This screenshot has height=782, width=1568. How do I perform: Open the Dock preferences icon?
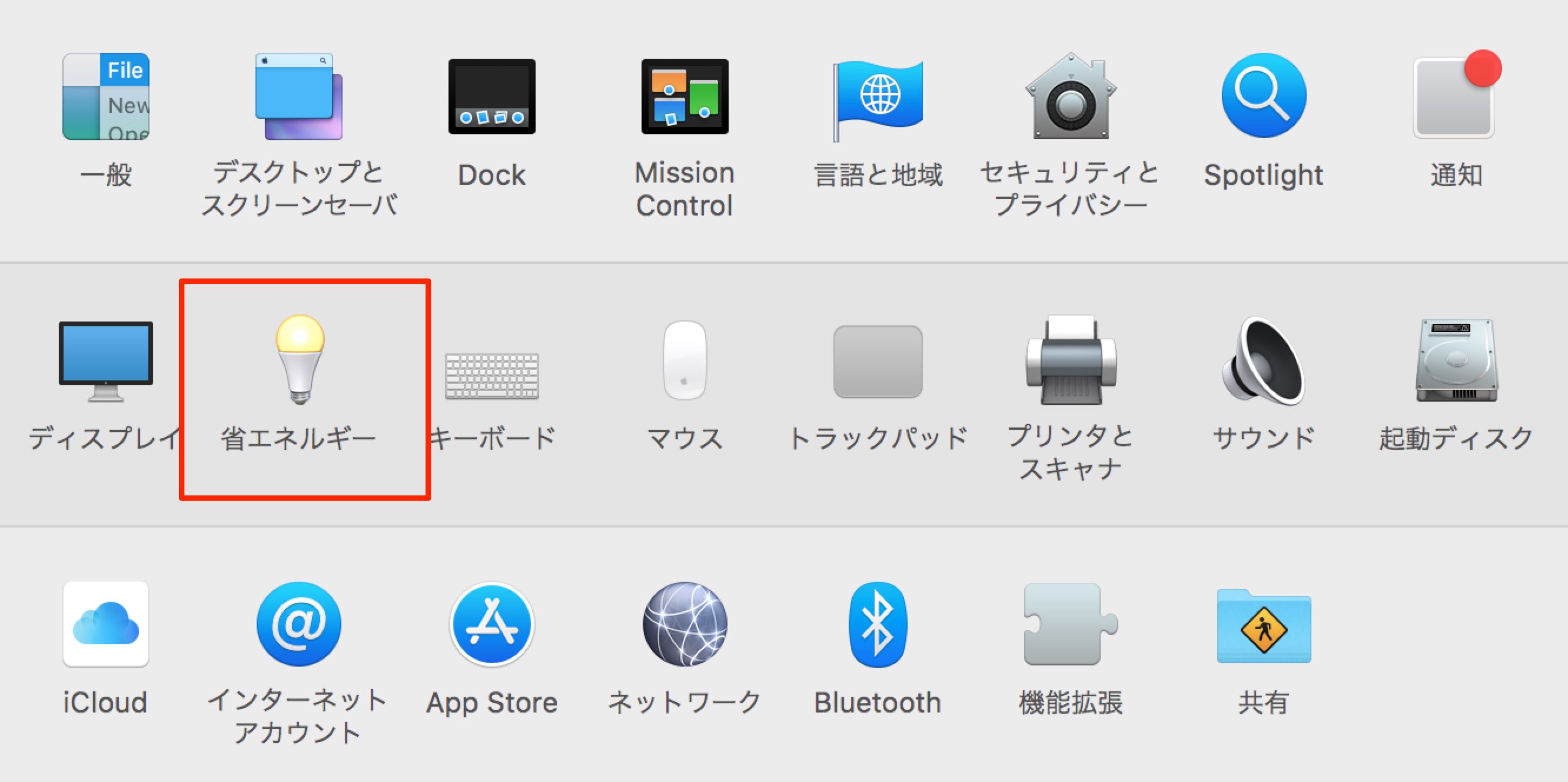[x=492, y=96]
